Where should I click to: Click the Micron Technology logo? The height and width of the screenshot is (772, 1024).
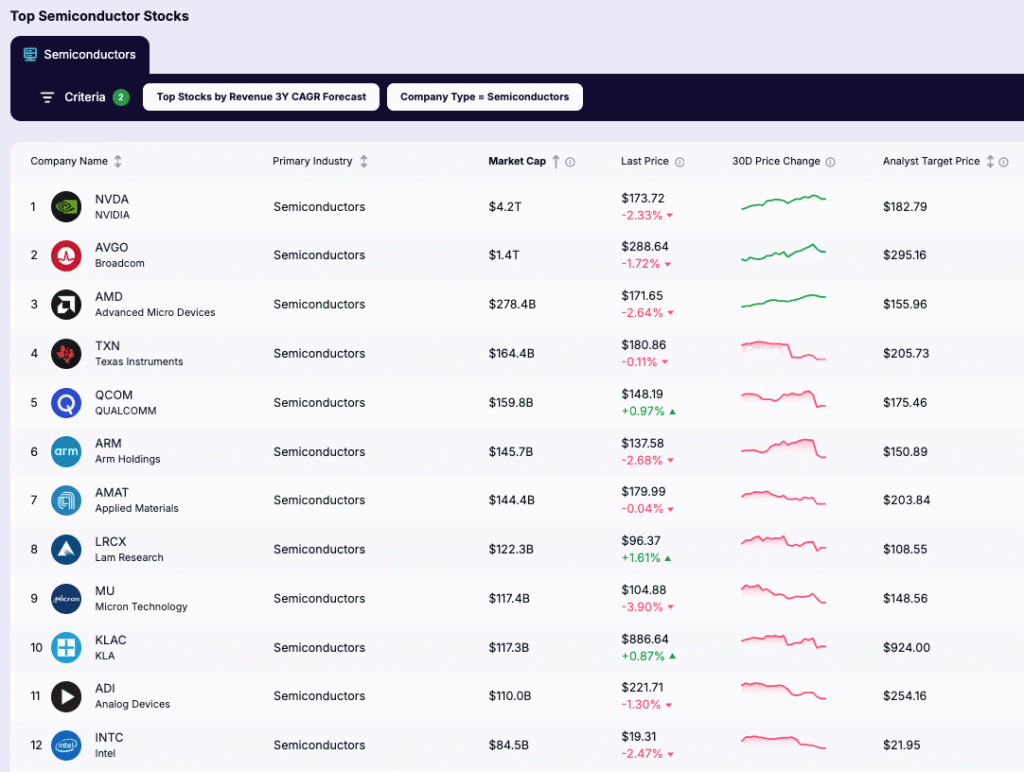click(x=66, y=599)
